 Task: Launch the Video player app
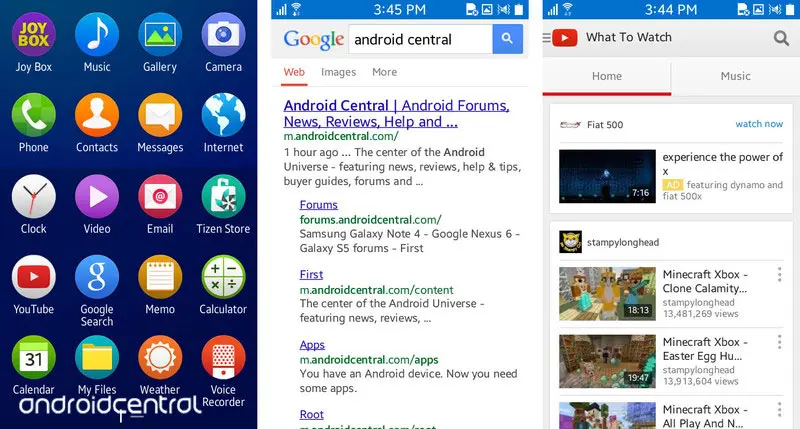pos(97,196)
